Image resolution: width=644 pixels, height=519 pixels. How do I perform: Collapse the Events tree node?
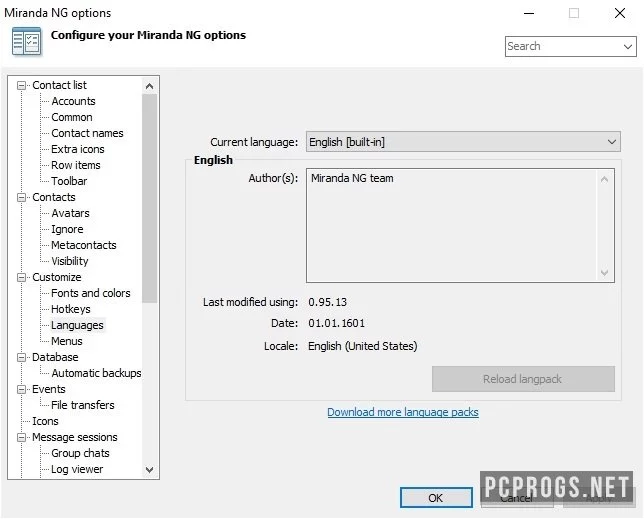(x=21, y=389)
